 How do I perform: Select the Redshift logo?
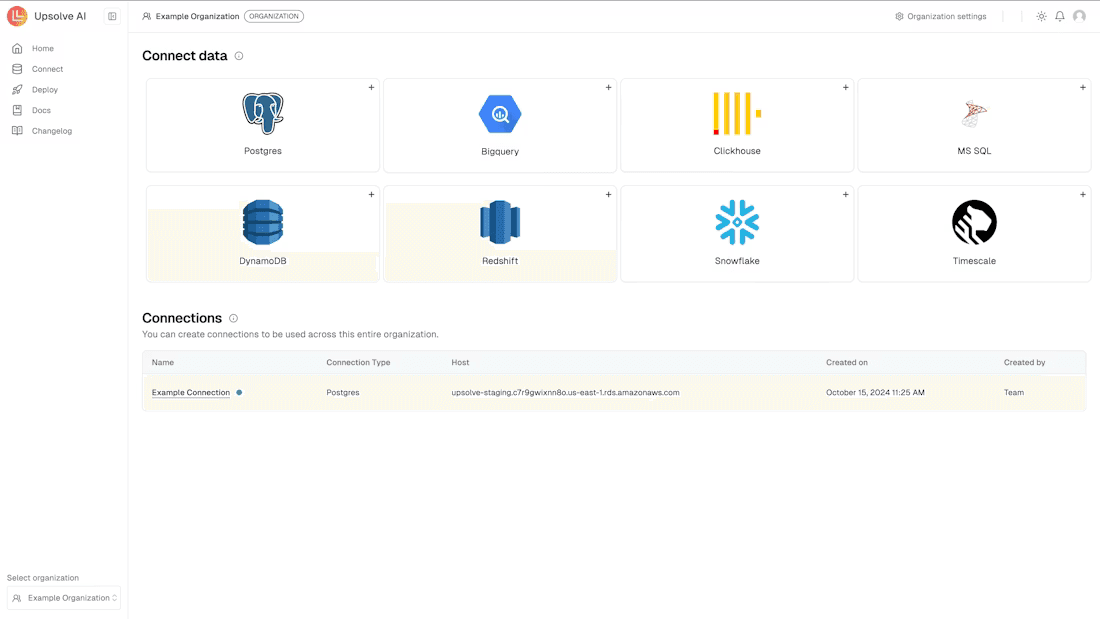point(500,222)
